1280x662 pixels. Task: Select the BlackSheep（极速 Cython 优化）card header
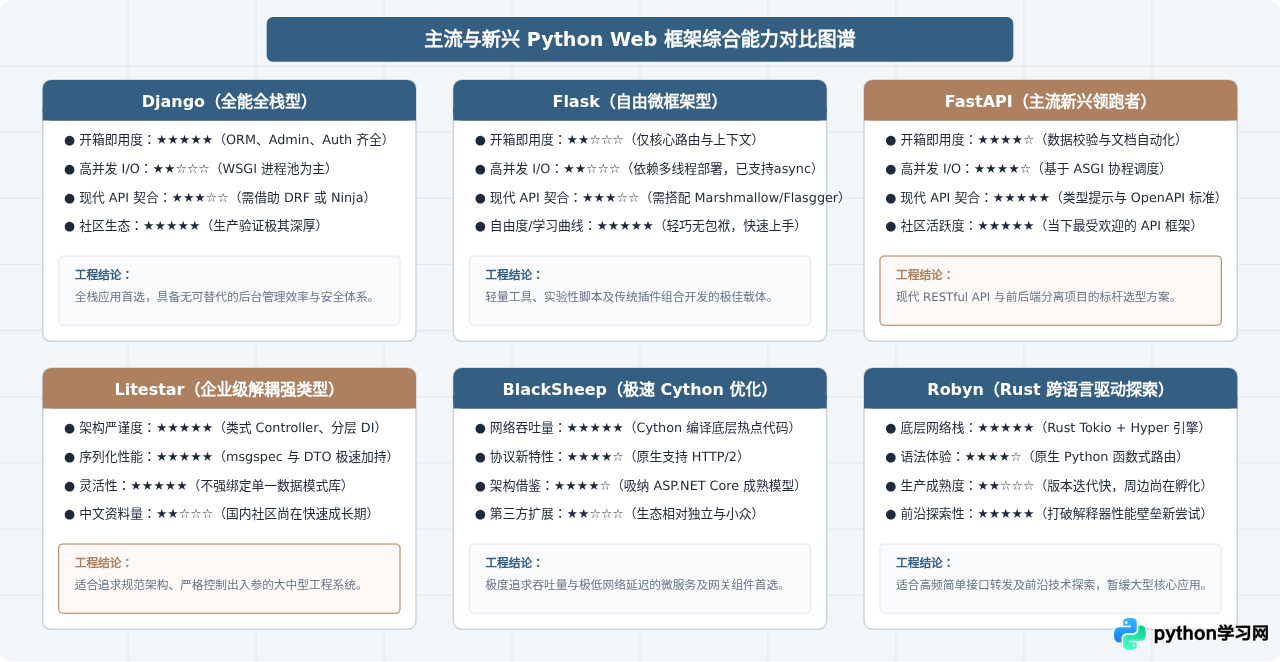[x=640, y=389]
